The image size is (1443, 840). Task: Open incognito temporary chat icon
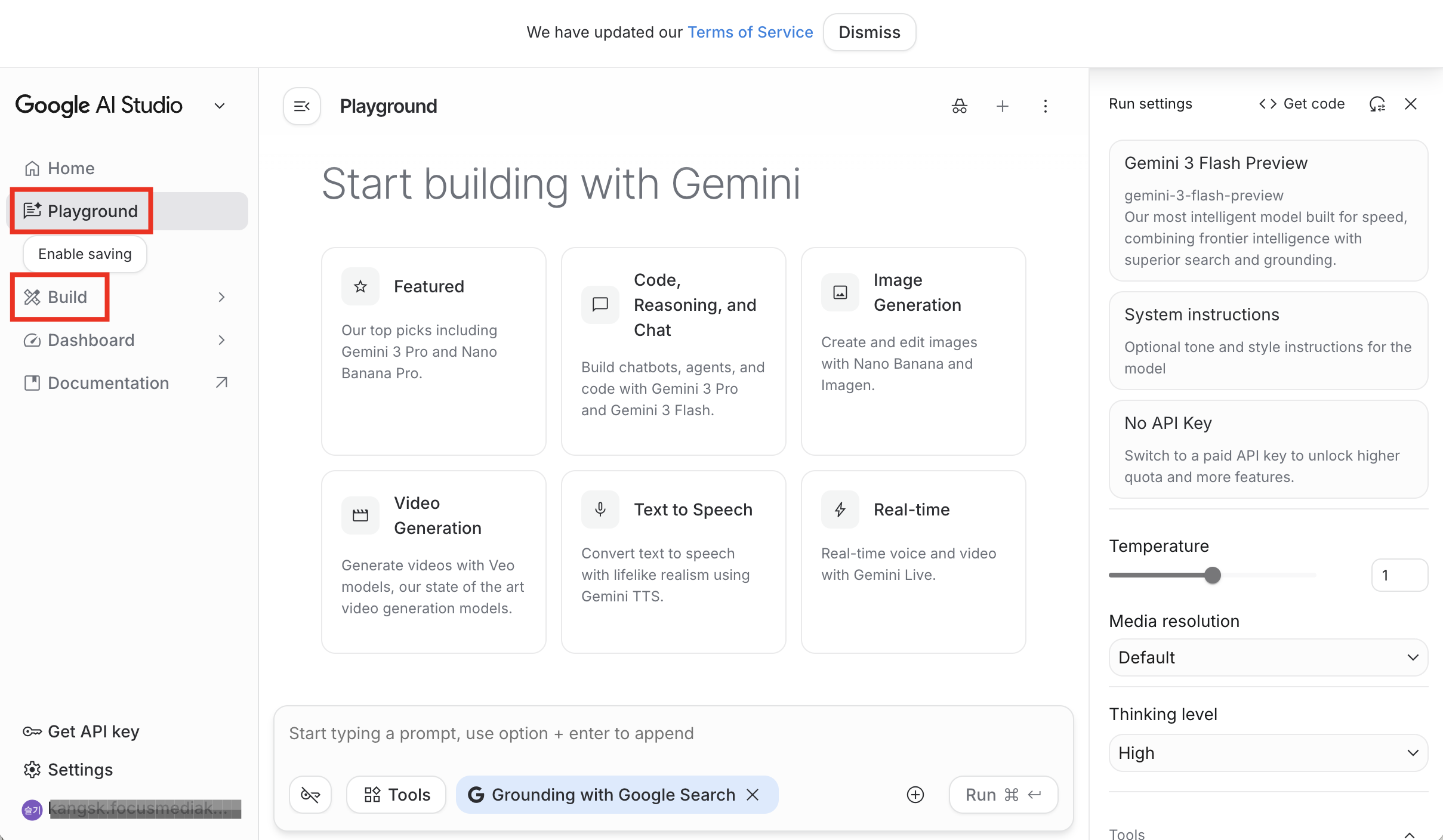[x=959, y=106]
